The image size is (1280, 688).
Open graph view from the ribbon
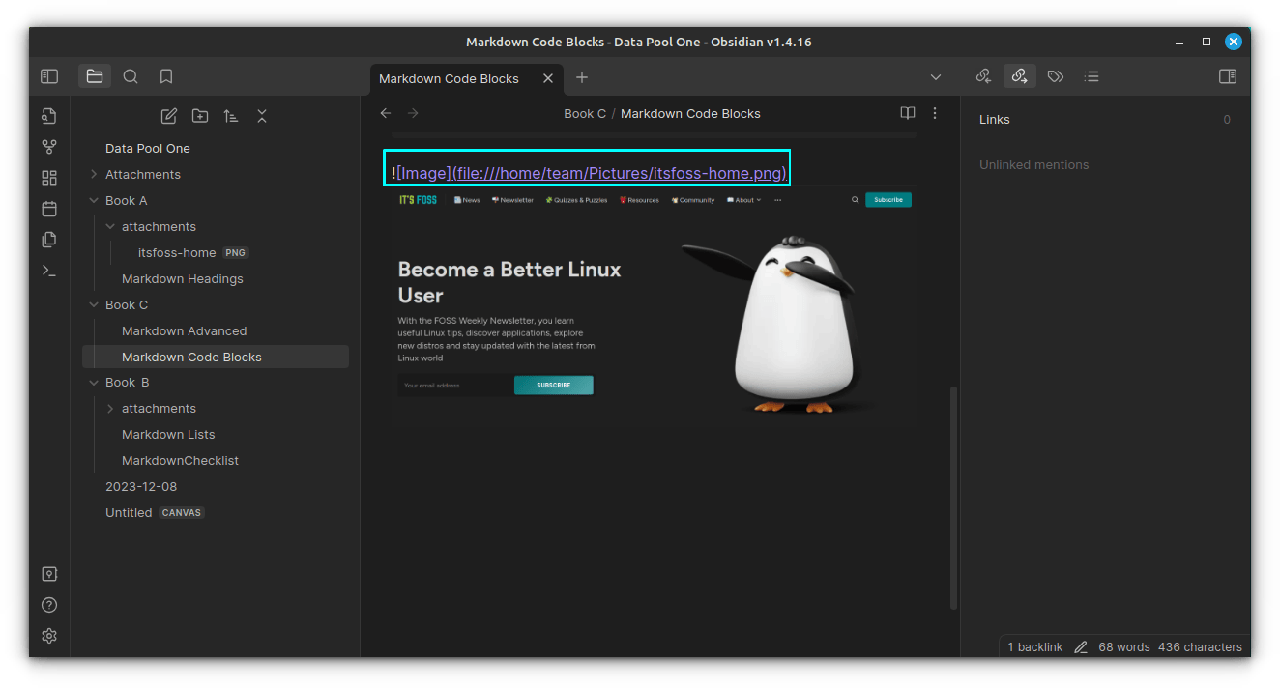[49, 147]
